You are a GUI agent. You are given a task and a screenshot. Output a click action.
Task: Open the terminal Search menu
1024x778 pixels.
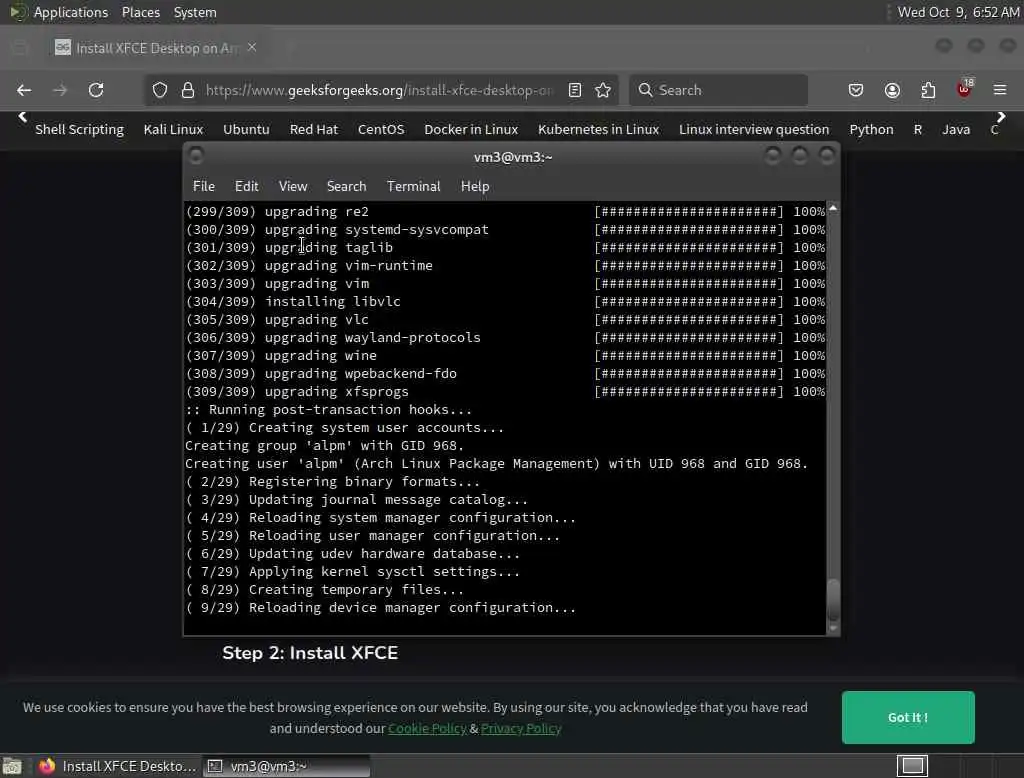pyautogui.click(x=346, y=186)
